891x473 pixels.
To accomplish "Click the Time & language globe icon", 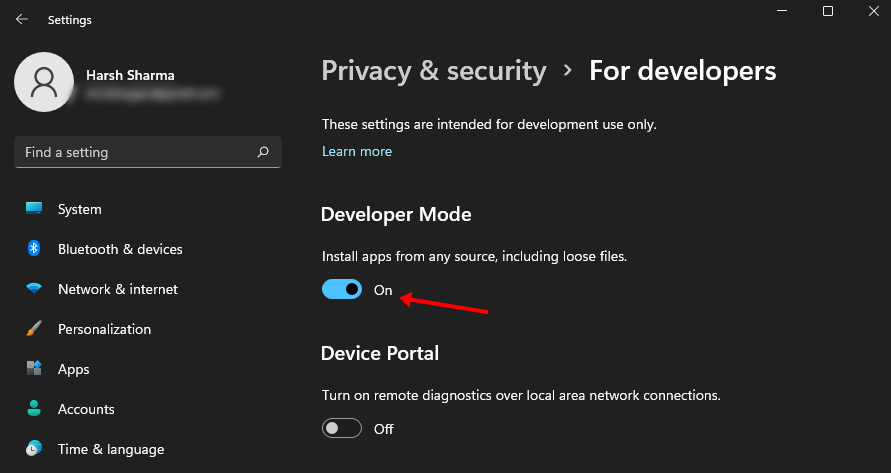I will point(34,449).
